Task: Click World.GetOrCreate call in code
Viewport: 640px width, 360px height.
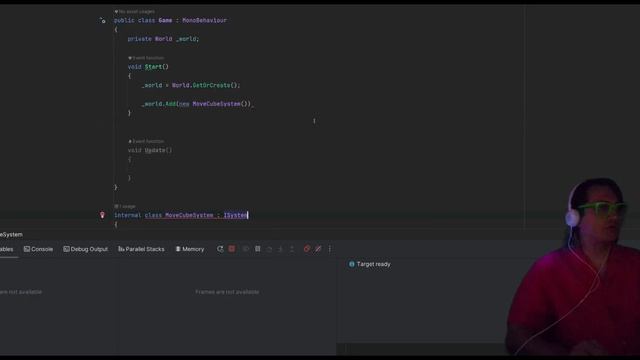Action: click(x=206, y=85)
